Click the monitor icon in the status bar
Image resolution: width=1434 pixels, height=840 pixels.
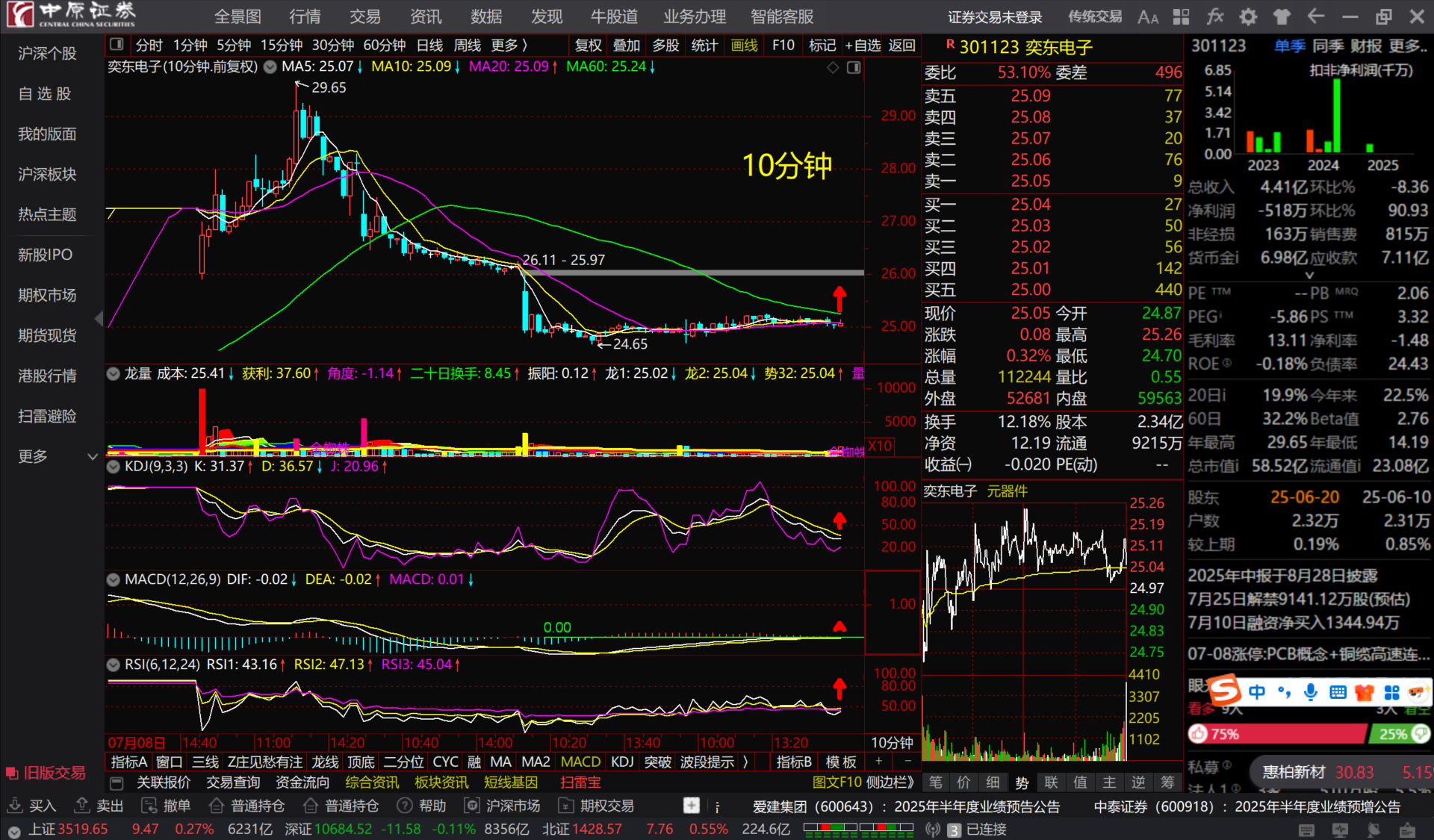[1341, 830]
